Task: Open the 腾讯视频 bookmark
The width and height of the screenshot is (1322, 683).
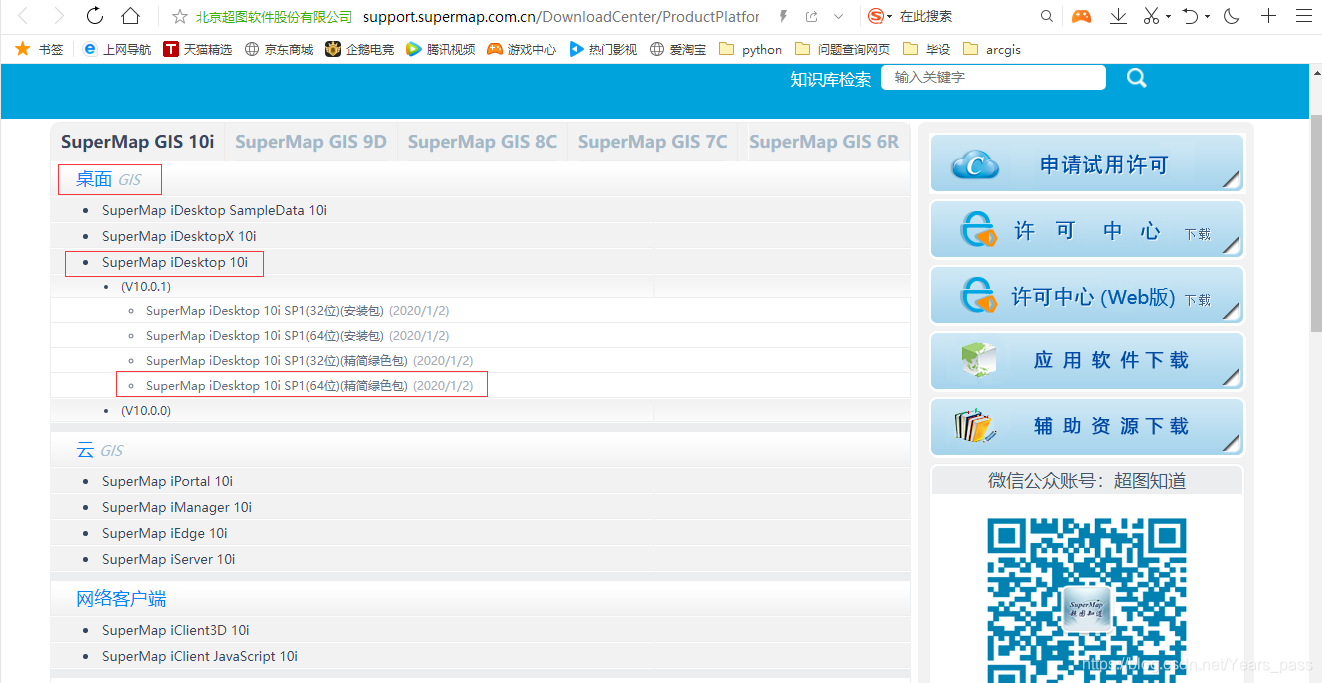Action: 441,49
